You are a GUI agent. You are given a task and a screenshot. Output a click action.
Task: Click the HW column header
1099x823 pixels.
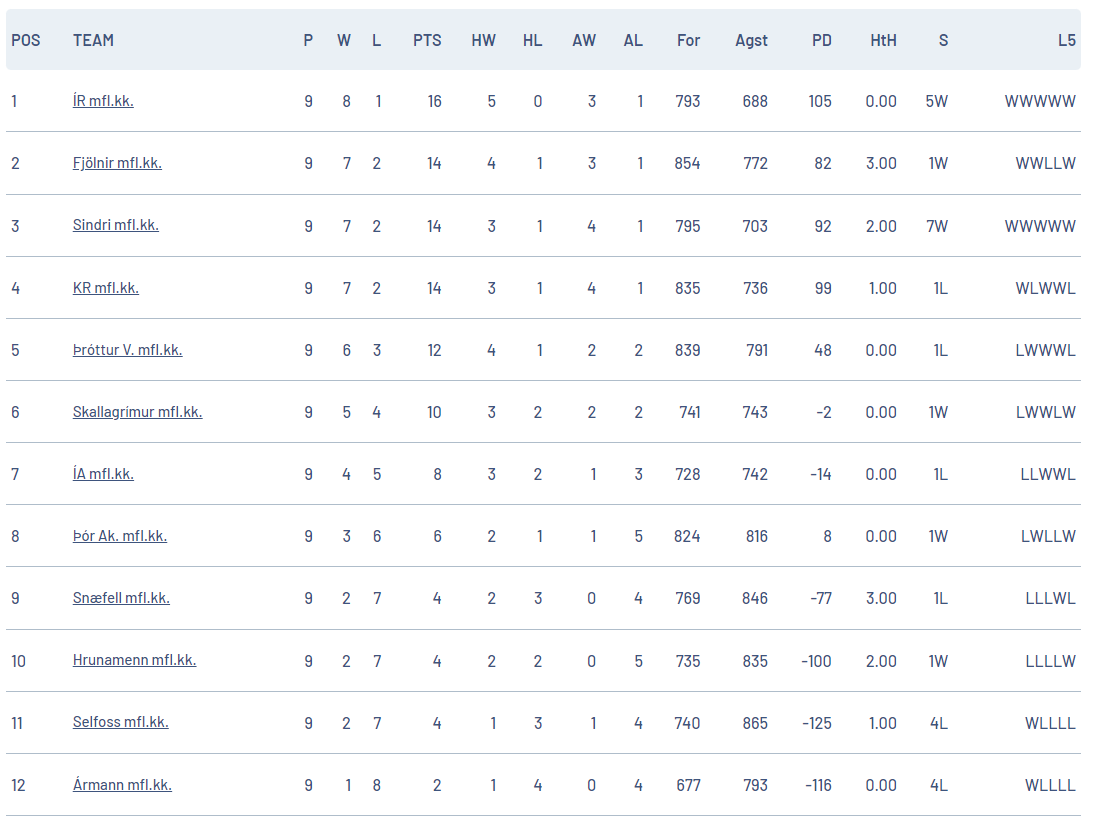pyautogui.click(x=484, y=41)
